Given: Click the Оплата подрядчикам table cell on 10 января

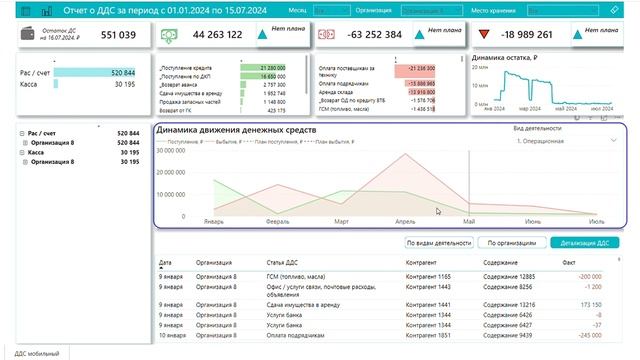Looking at the screenshot, I should click(295, 335).
